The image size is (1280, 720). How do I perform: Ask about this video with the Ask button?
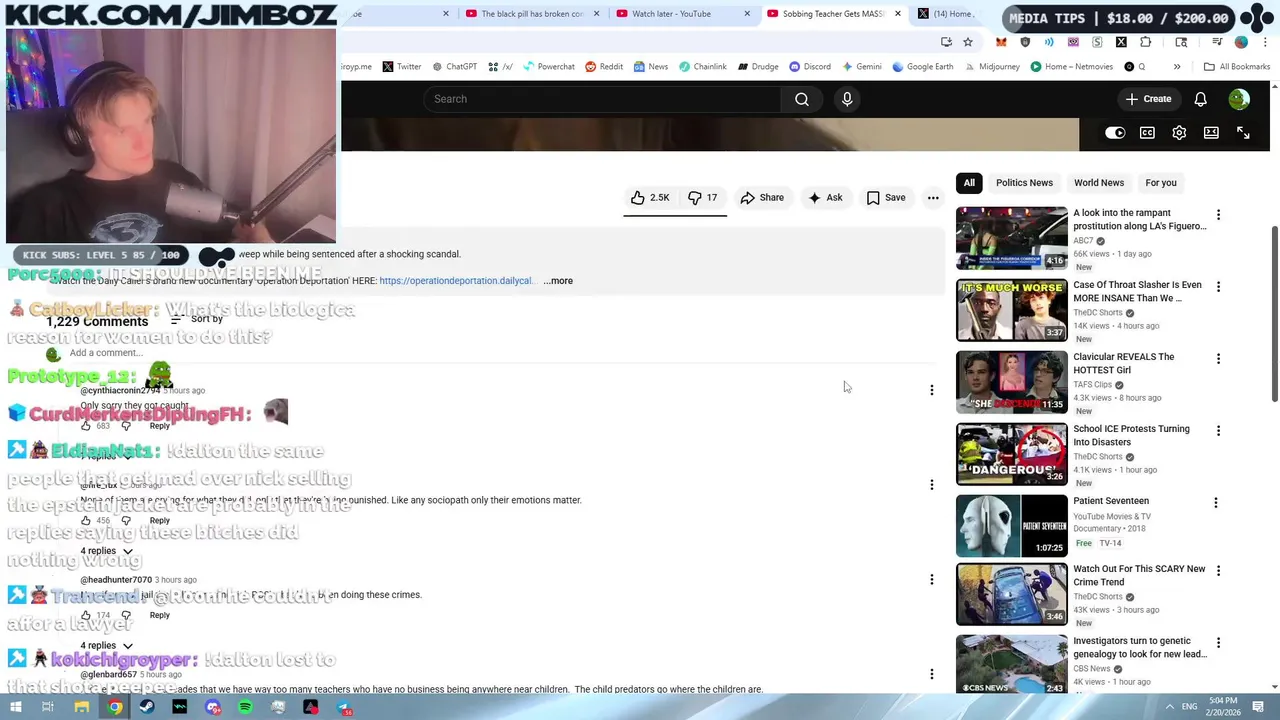(825, 198)
